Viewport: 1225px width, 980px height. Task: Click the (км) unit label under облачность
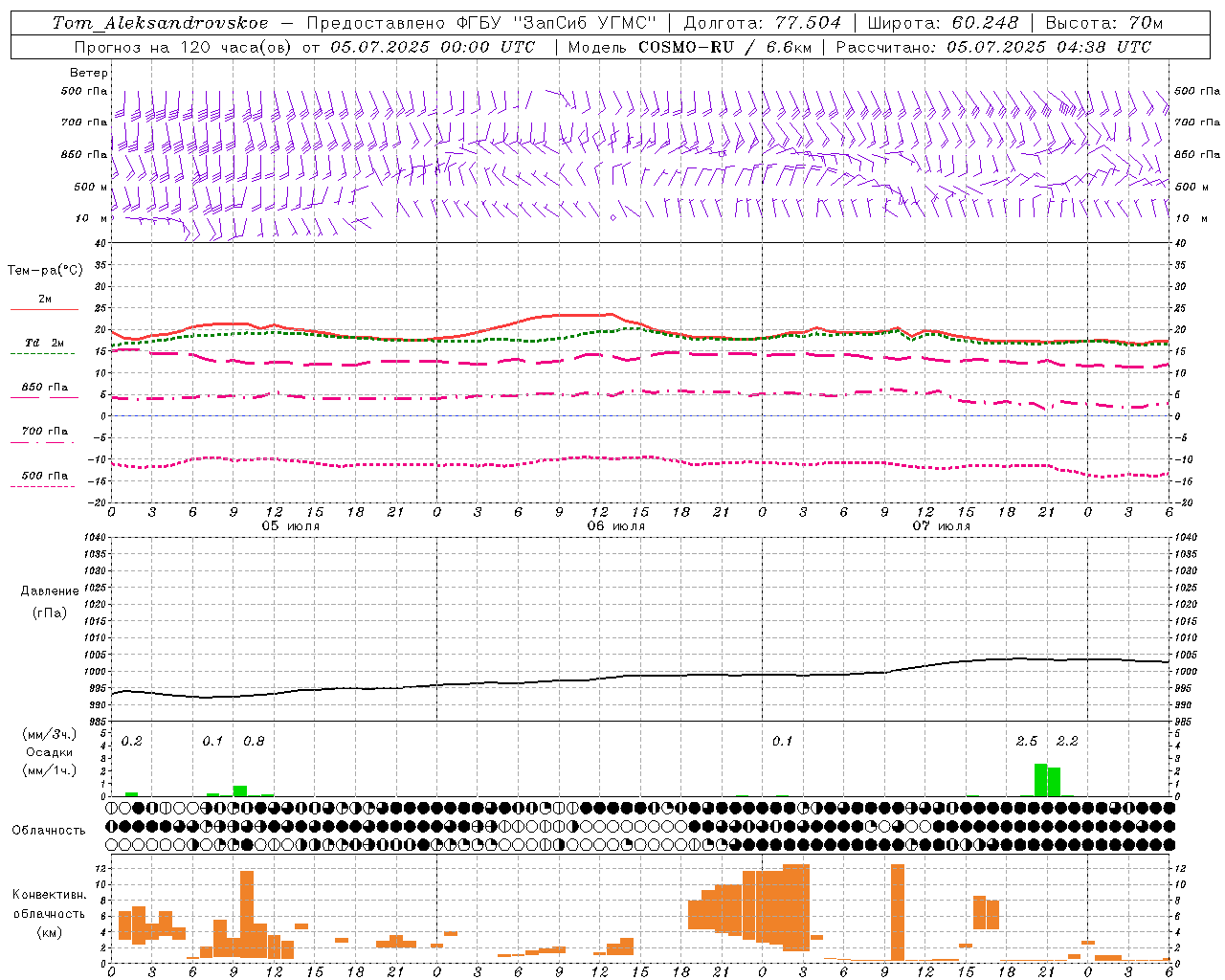49,932
